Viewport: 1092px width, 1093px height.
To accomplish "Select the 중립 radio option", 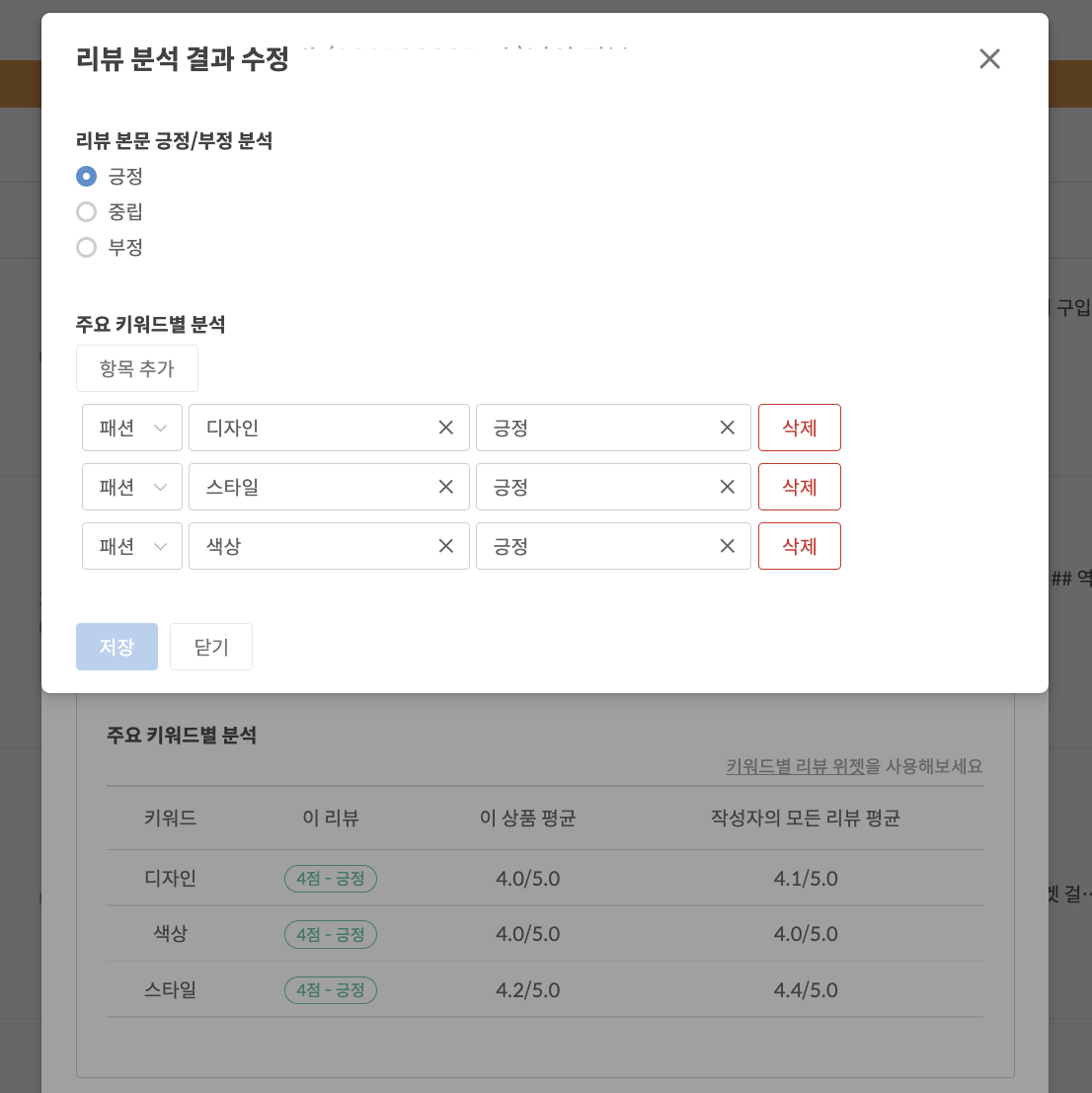I will coord(87,212).
